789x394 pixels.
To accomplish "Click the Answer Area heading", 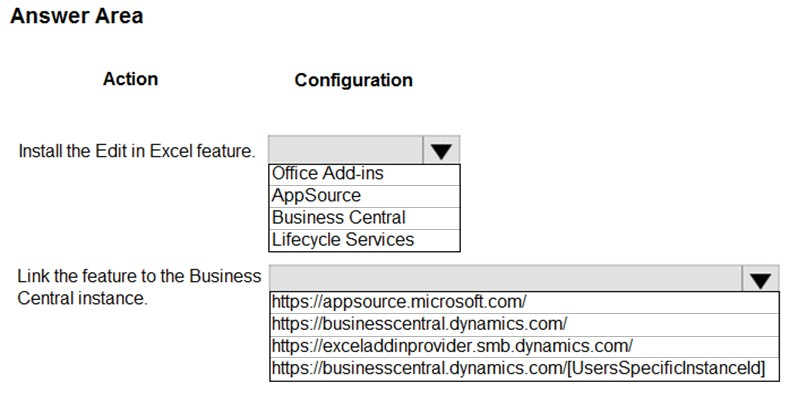I will point(76,16).
